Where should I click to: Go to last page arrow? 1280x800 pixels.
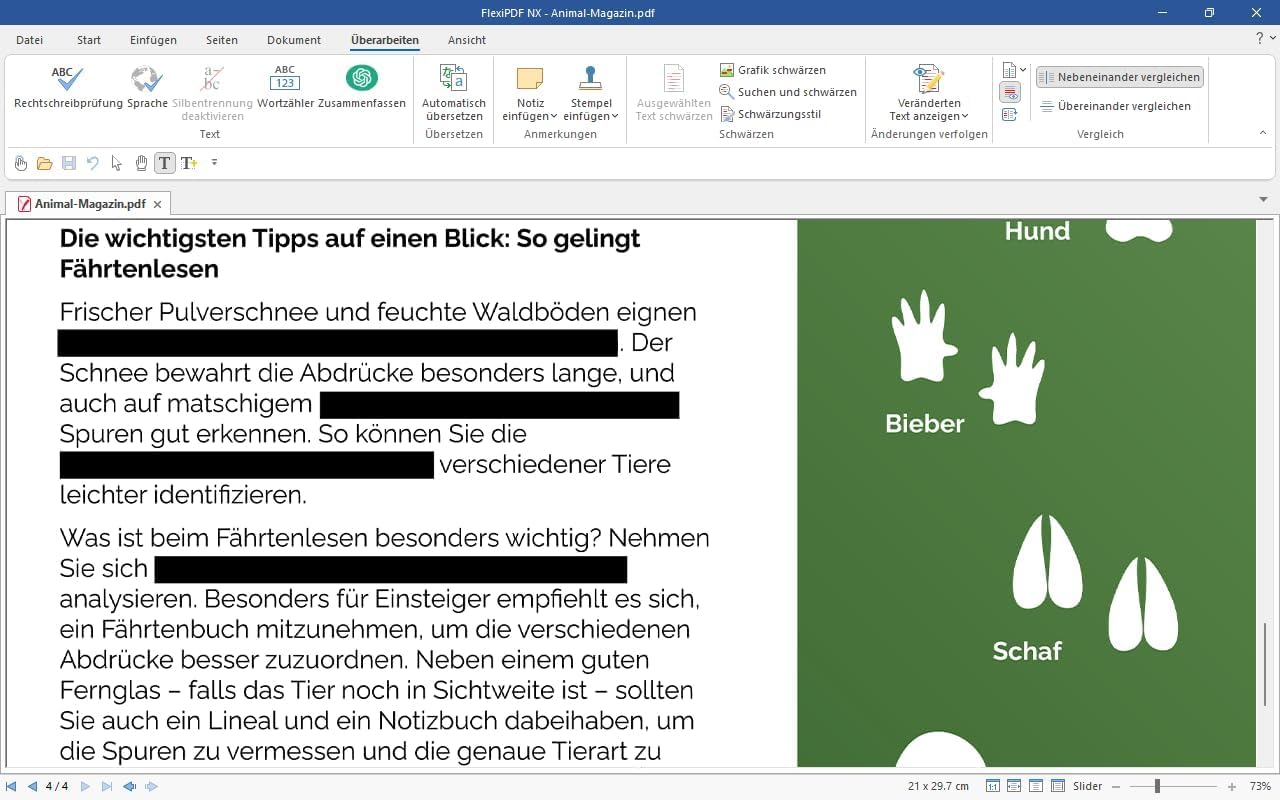107,787
